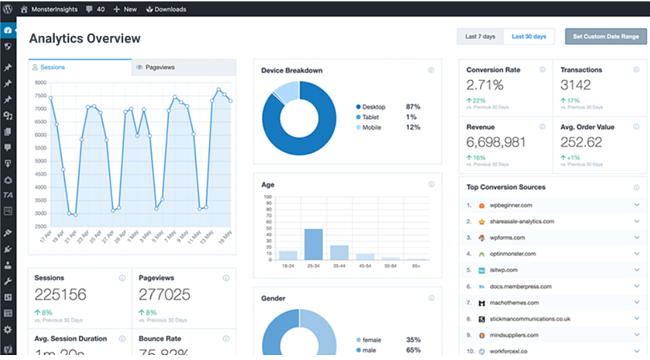Screen dimensions: 650x360
Task: Click the 35-44 bar in Age chart
Action: coord(339,253)
